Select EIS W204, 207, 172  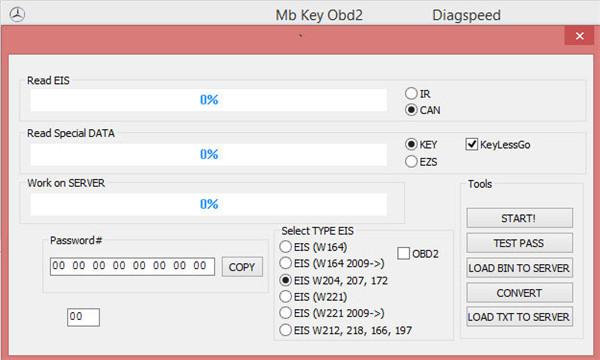click(x=285, y=280)
